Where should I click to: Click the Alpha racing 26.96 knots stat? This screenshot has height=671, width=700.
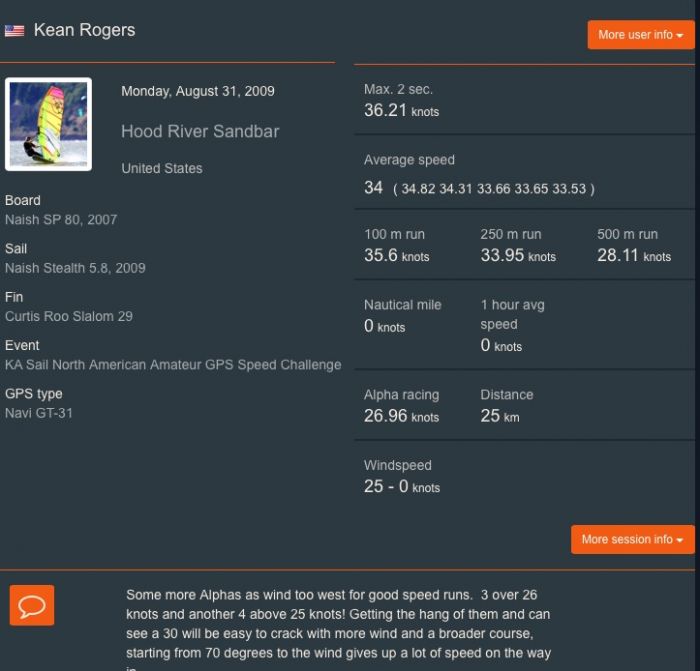pos(401,416)
